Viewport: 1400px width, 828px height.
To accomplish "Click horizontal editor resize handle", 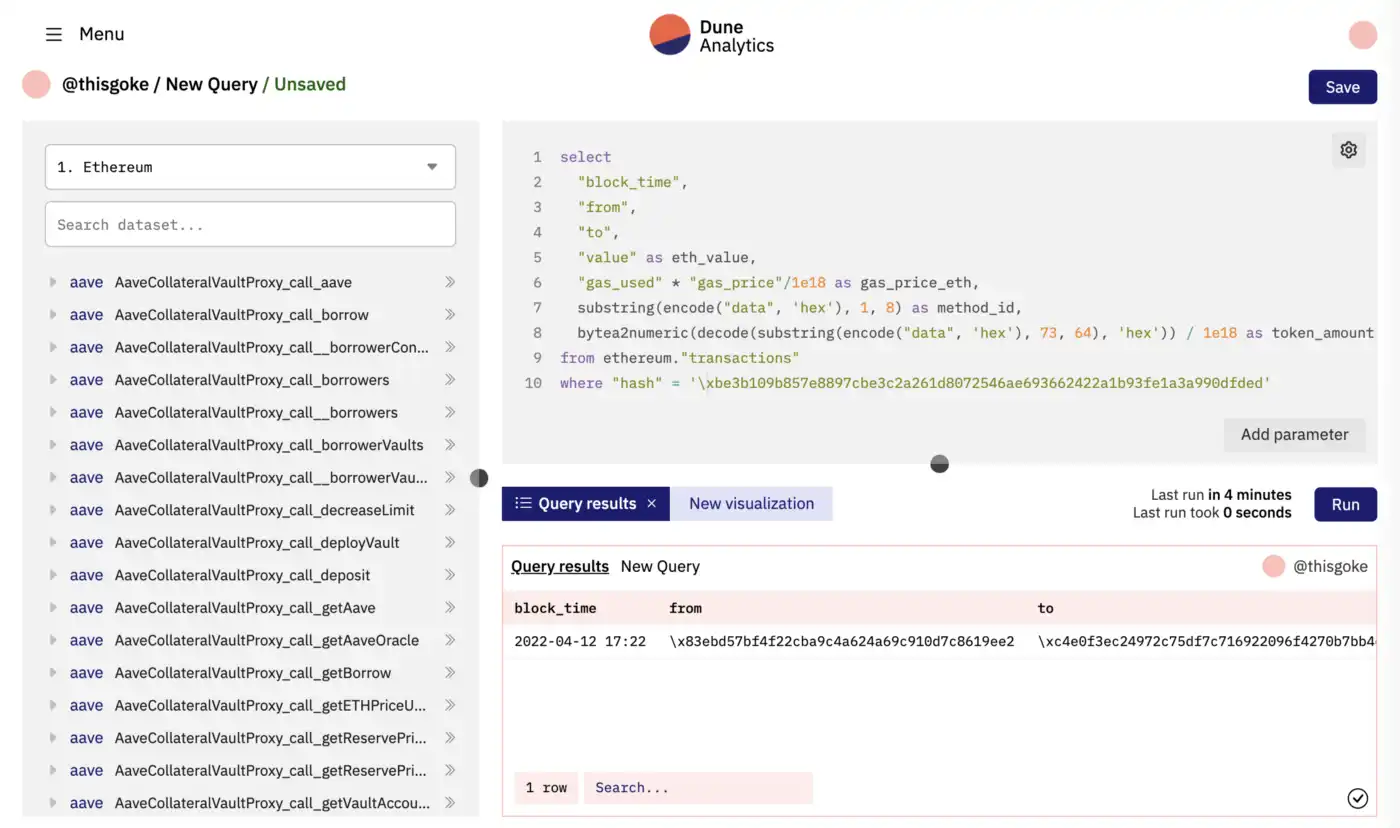I will pyautogui.click(x=939, y=464).
